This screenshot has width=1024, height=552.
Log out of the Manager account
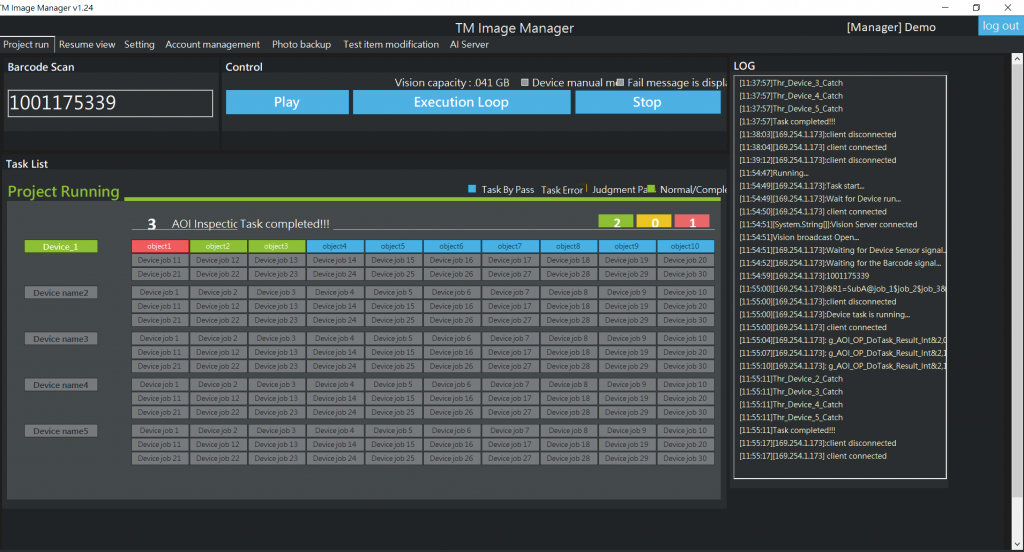point(1000,26)
